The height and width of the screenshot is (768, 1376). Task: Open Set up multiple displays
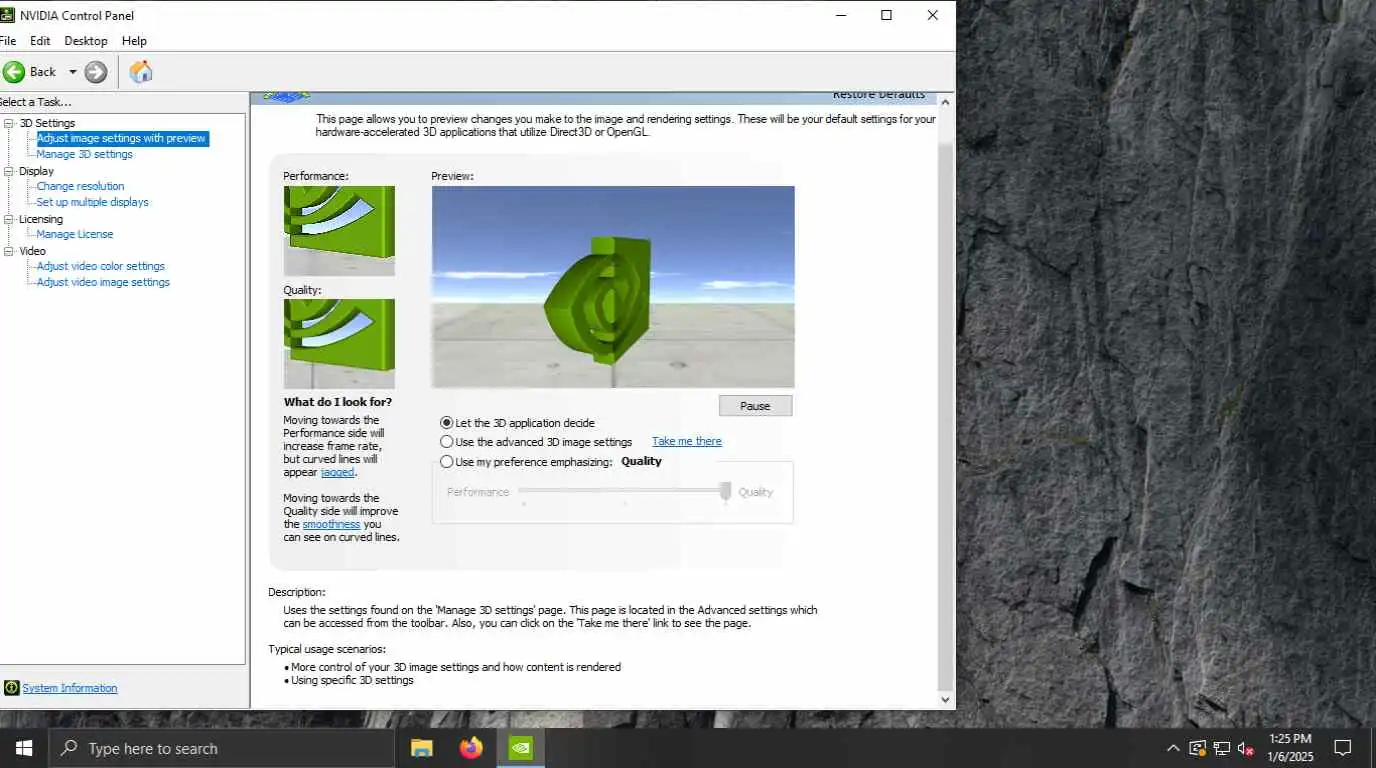click(x=93, y=202)
